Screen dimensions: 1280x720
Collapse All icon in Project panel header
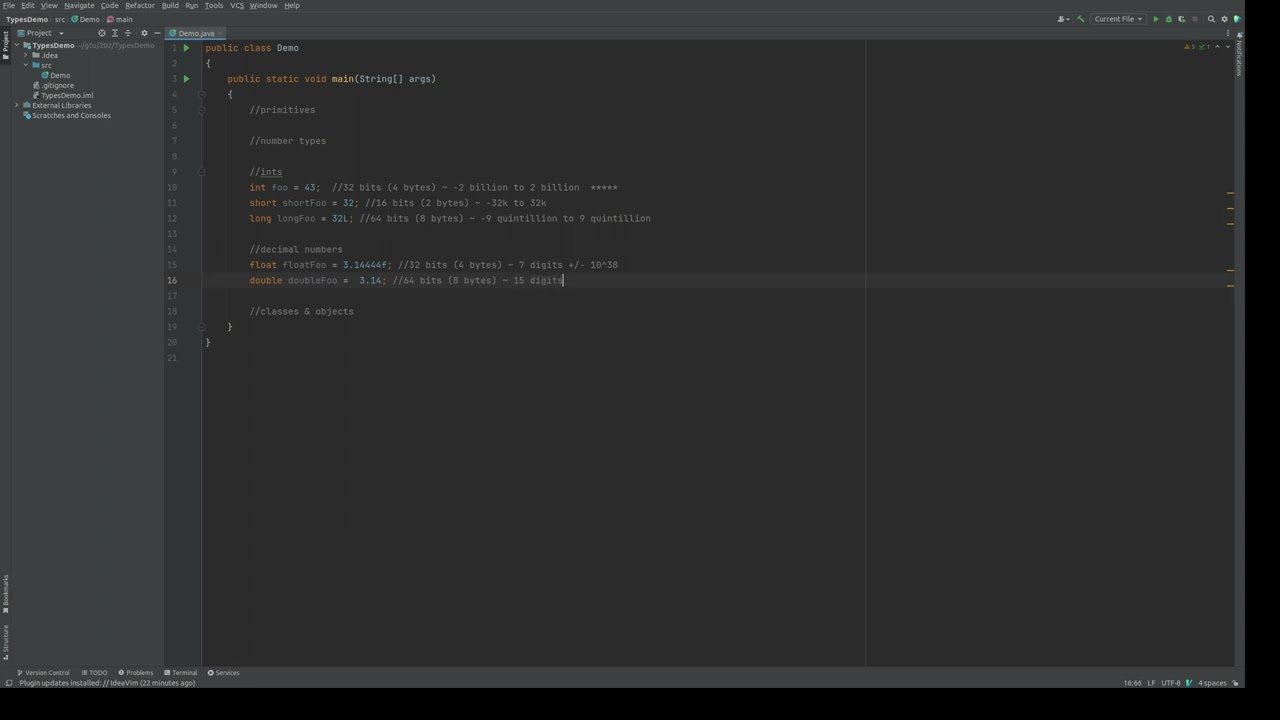pos(127,33)
